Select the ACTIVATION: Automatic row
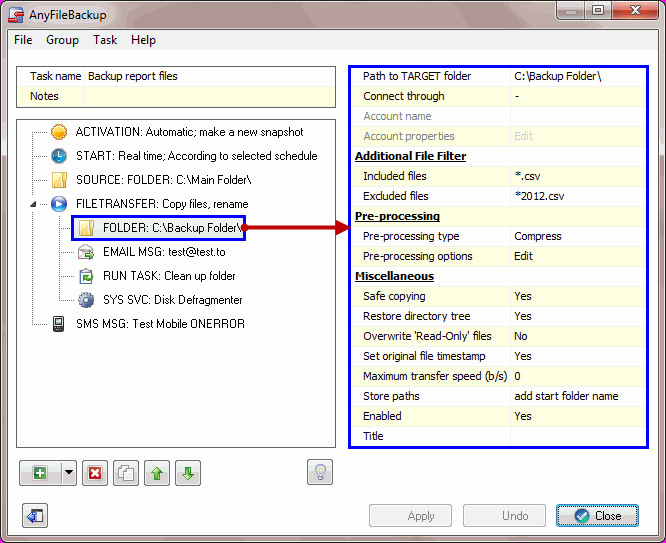Screen dimensions: 666x543 pos(189,132)
